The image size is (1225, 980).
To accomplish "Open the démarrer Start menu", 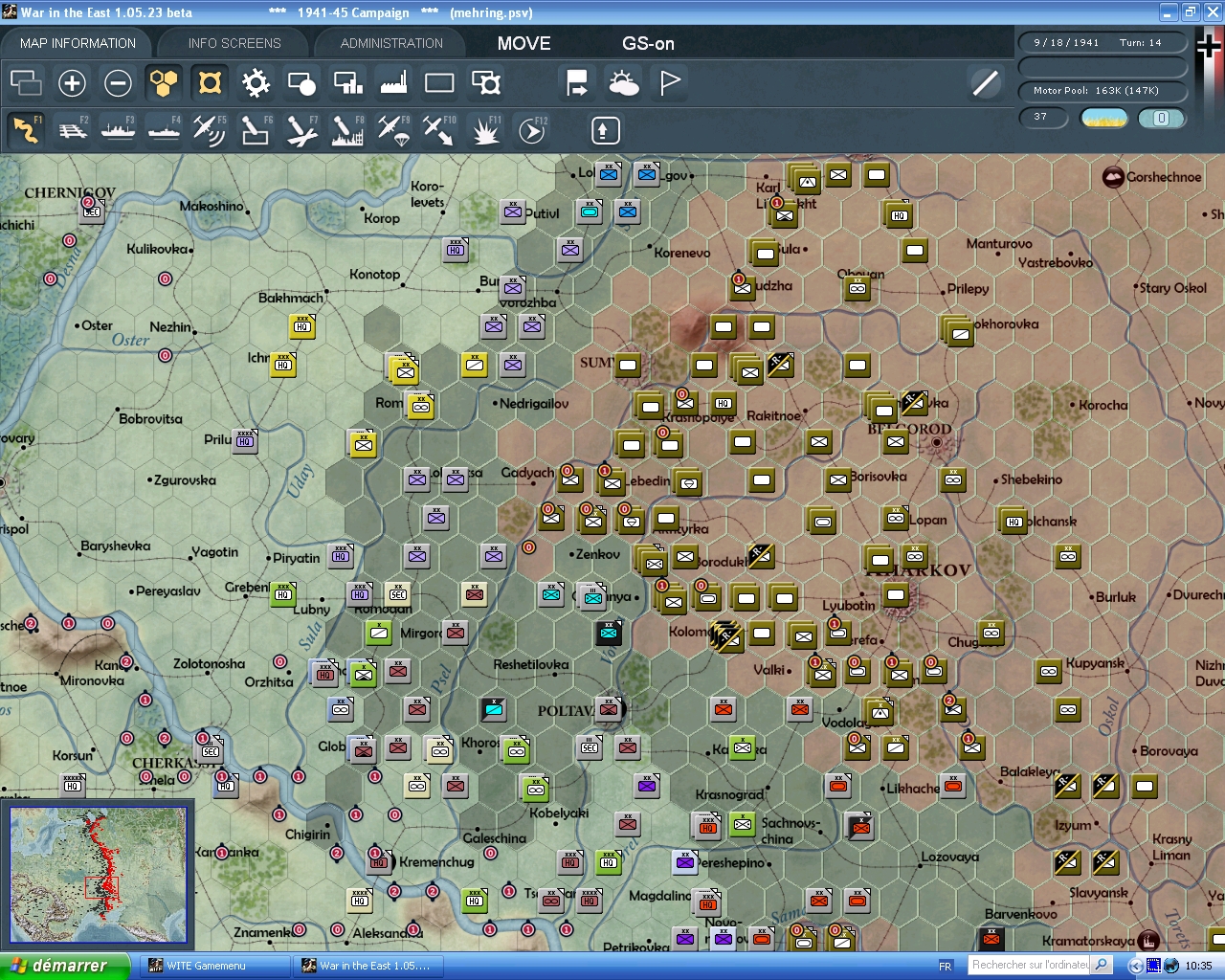I will click(64, 966).
